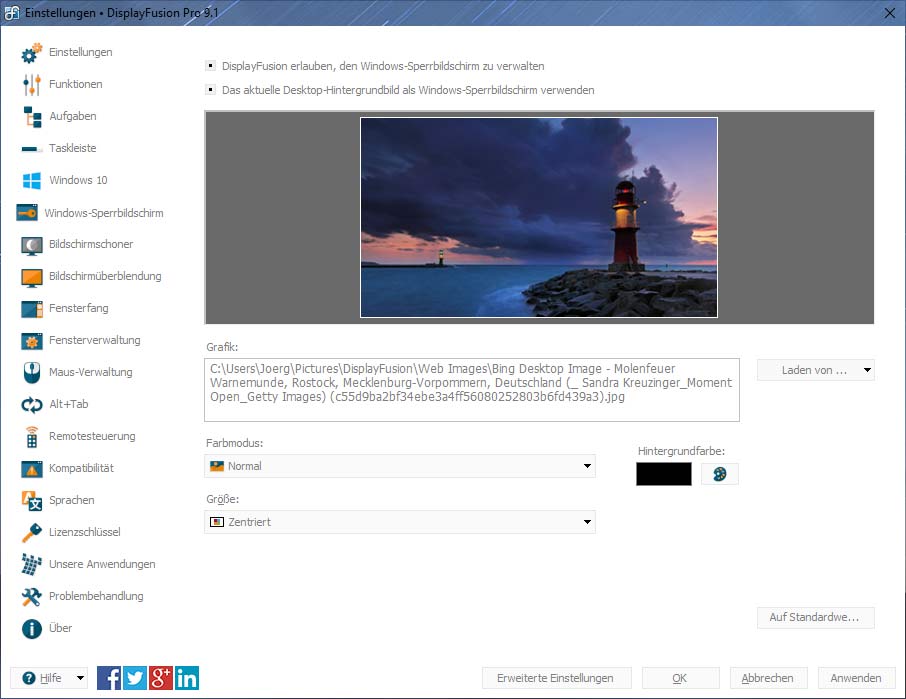Viewport: 906px width, 699px height.
Task: Select Einstellungen label in sidebar
Action: (81, 52)
